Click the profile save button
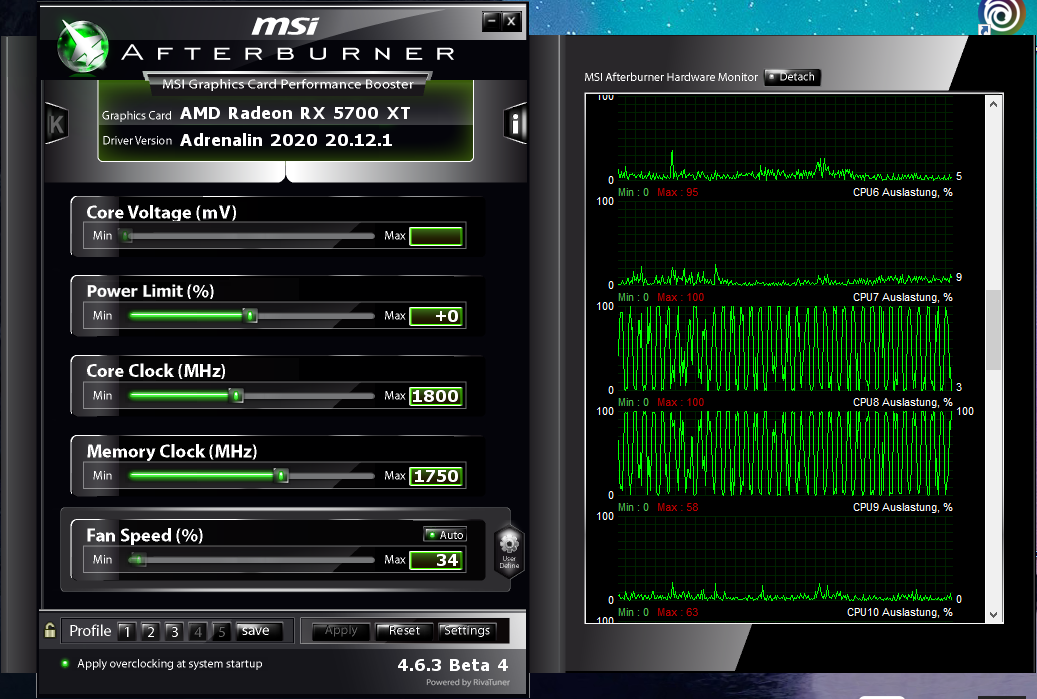Screen dimensions: 1037x699 (x=259, y=631)
